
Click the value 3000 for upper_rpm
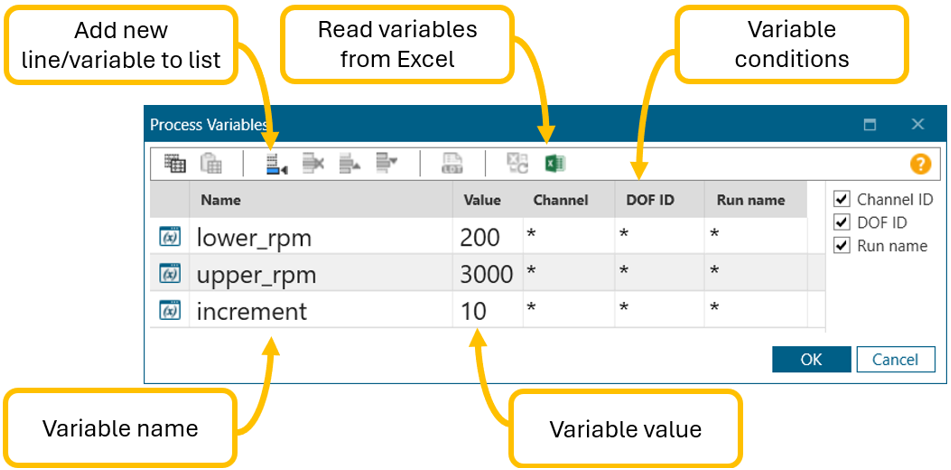[x=486, y=275]
